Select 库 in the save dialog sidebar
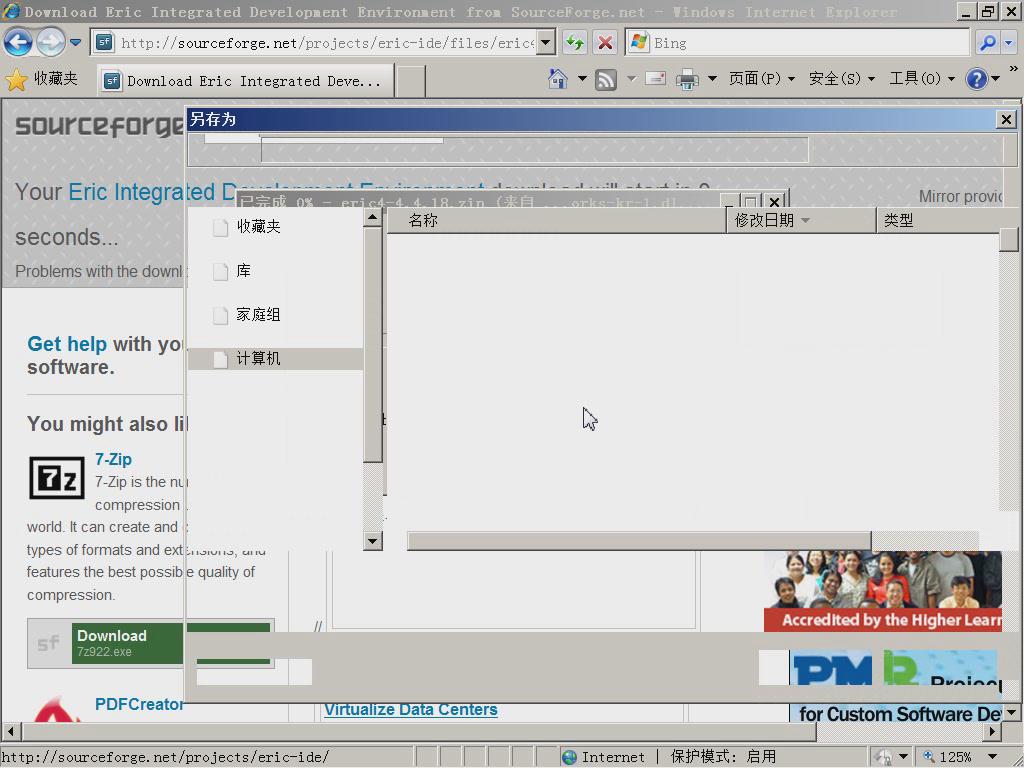 pyautogui.click(x=243, y=271)
